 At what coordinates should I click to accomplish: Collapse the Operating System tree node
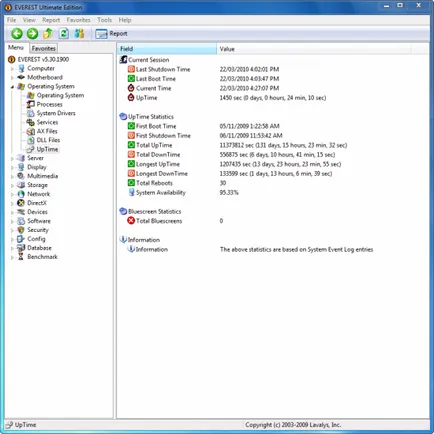(x=12, y=87)
